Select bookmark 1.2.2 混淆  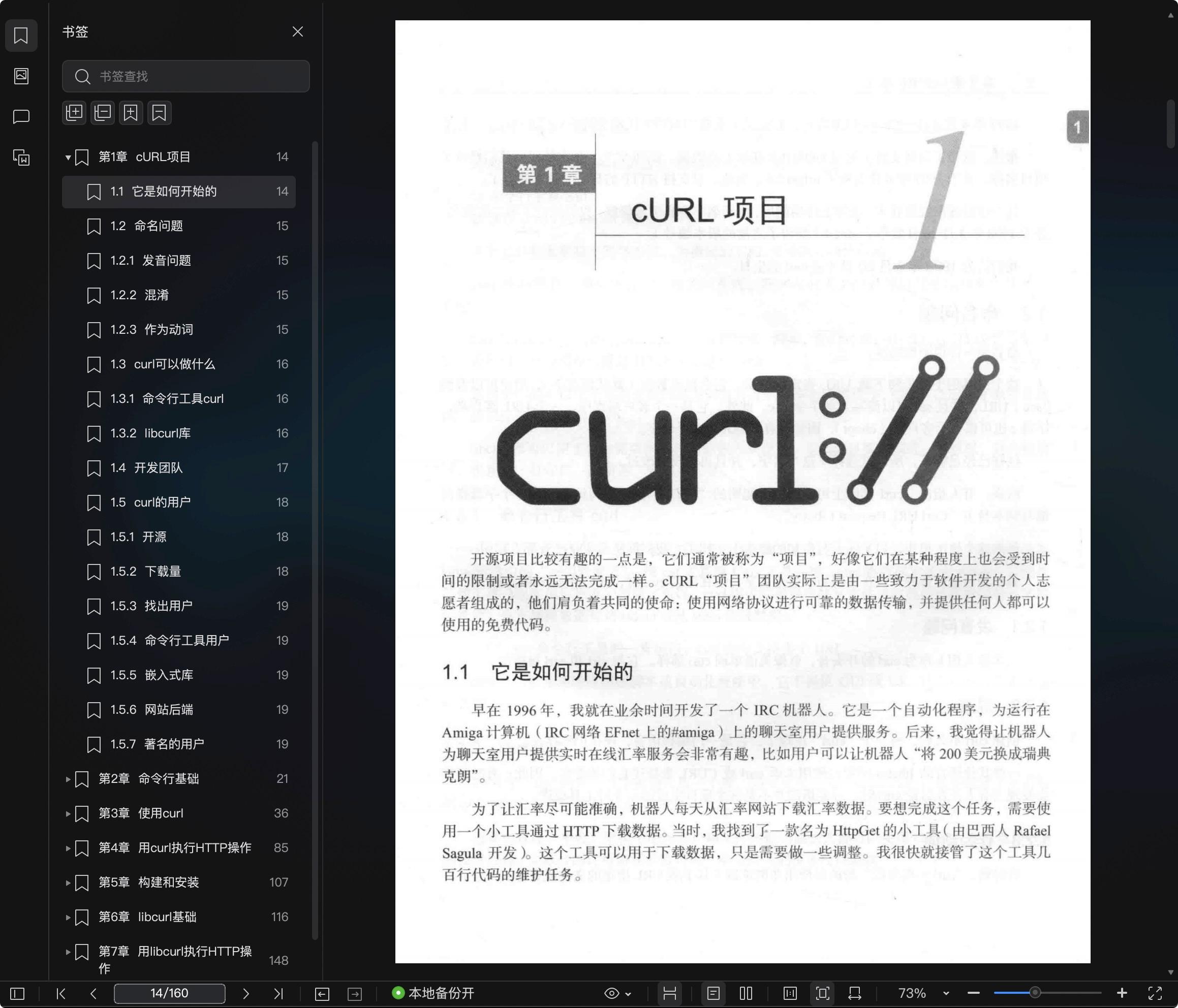(178, 295)
